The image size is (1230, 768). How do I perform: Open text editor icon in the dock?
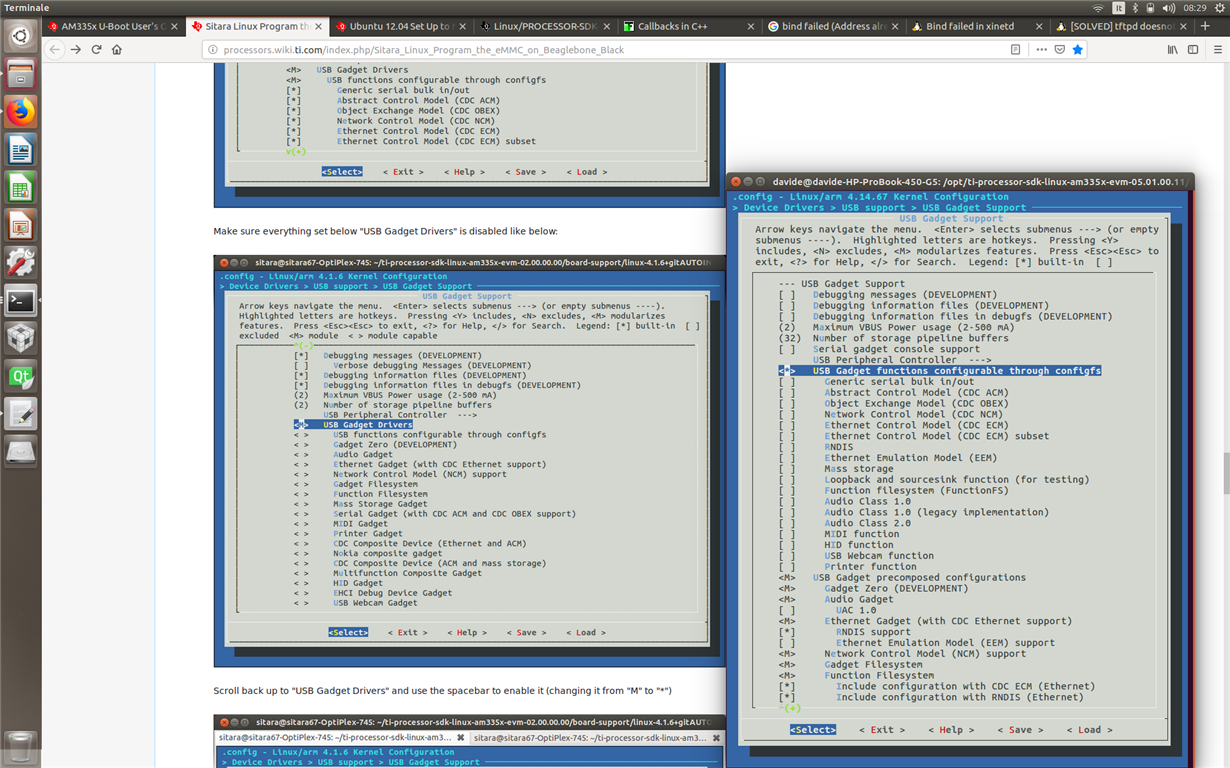click(x=21, y=413)
